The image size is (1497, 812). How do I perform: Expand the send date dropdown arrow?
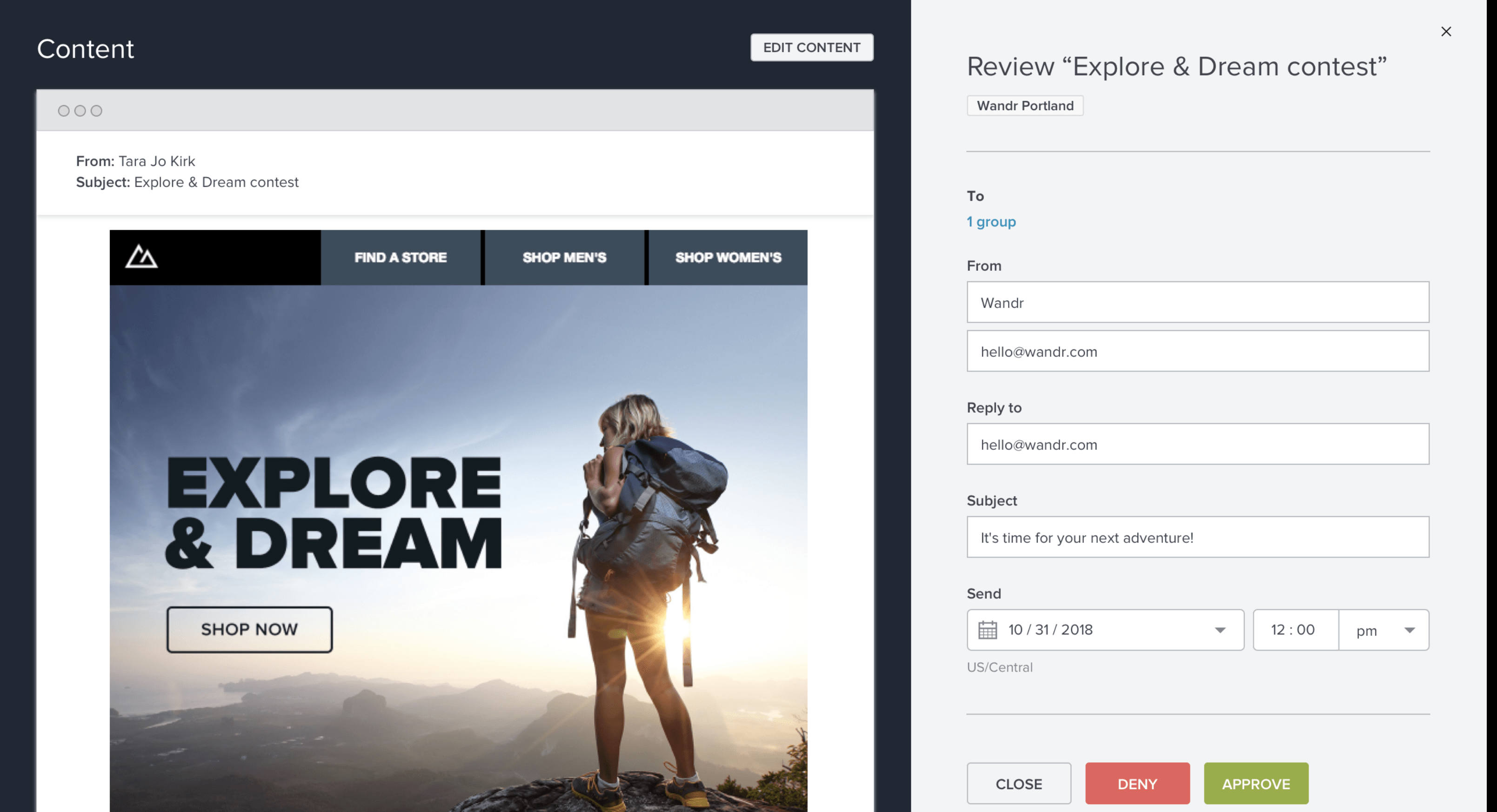pos(1220,630)
